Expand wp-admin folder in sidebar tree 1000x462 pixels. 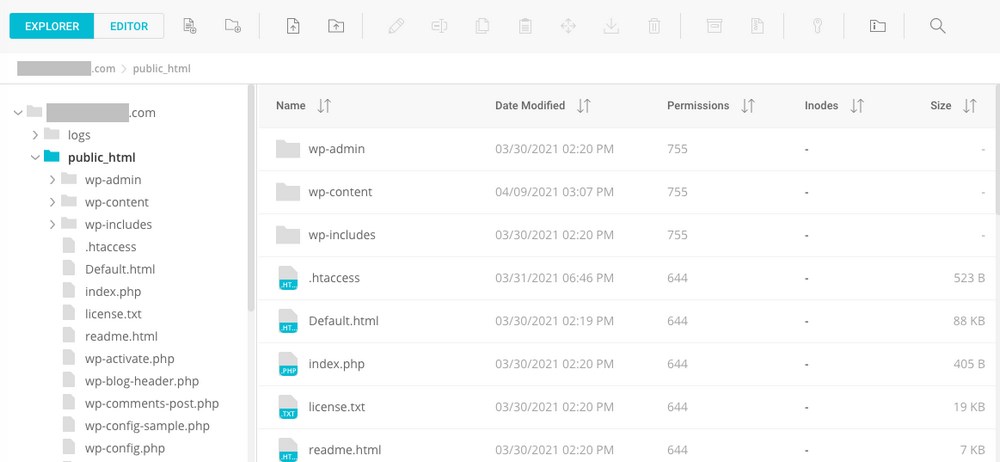[x=52, y=180]
